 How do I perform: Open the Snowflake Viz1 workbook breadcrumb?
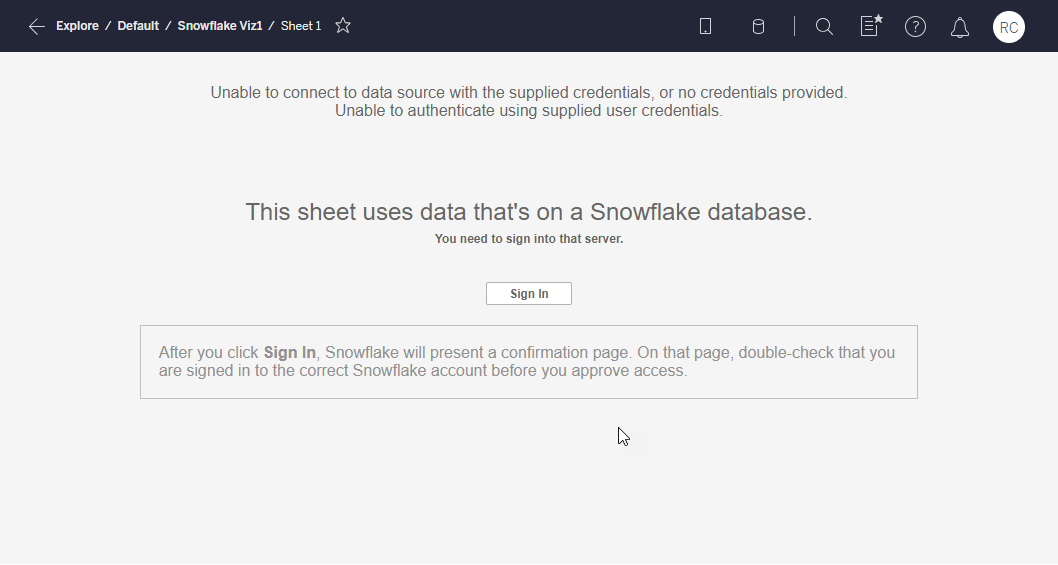(219, 26)
